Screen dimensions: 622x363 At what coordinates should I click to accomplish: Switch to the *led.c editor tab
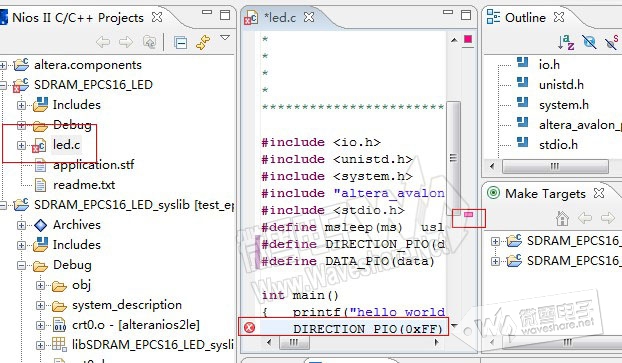[279, 17]
